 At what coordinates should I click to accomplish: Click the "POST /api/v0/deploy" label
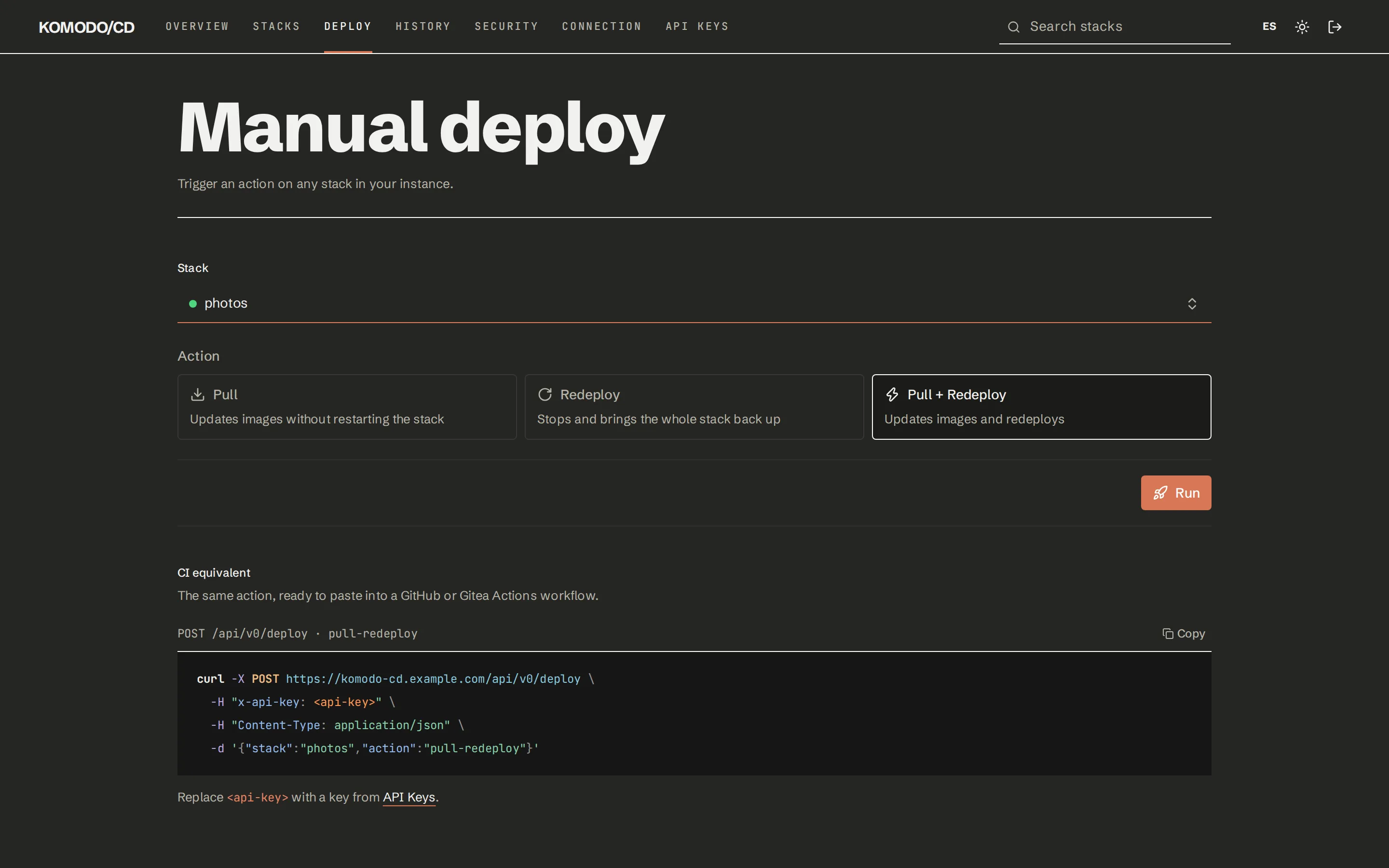coord(242,633)
